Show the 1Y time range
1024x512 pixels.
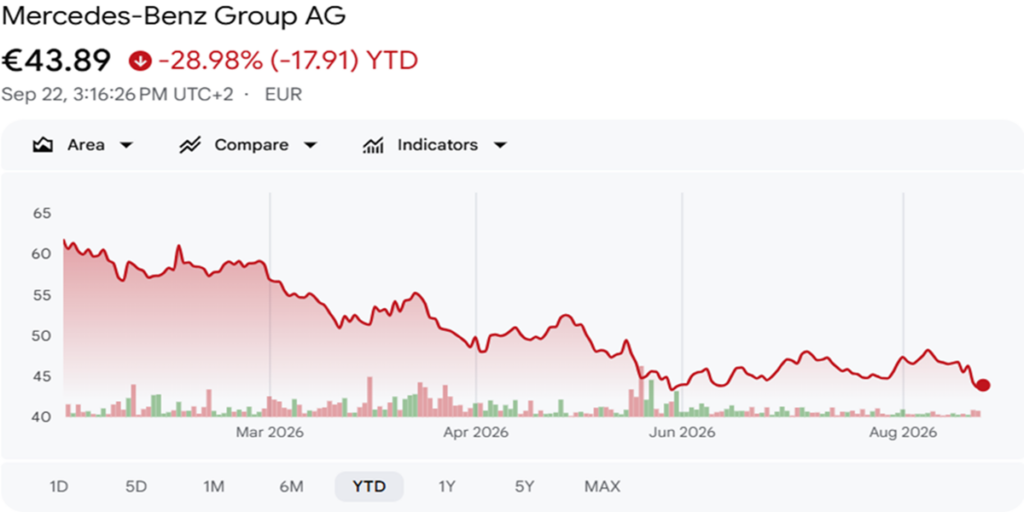(447, 487)
